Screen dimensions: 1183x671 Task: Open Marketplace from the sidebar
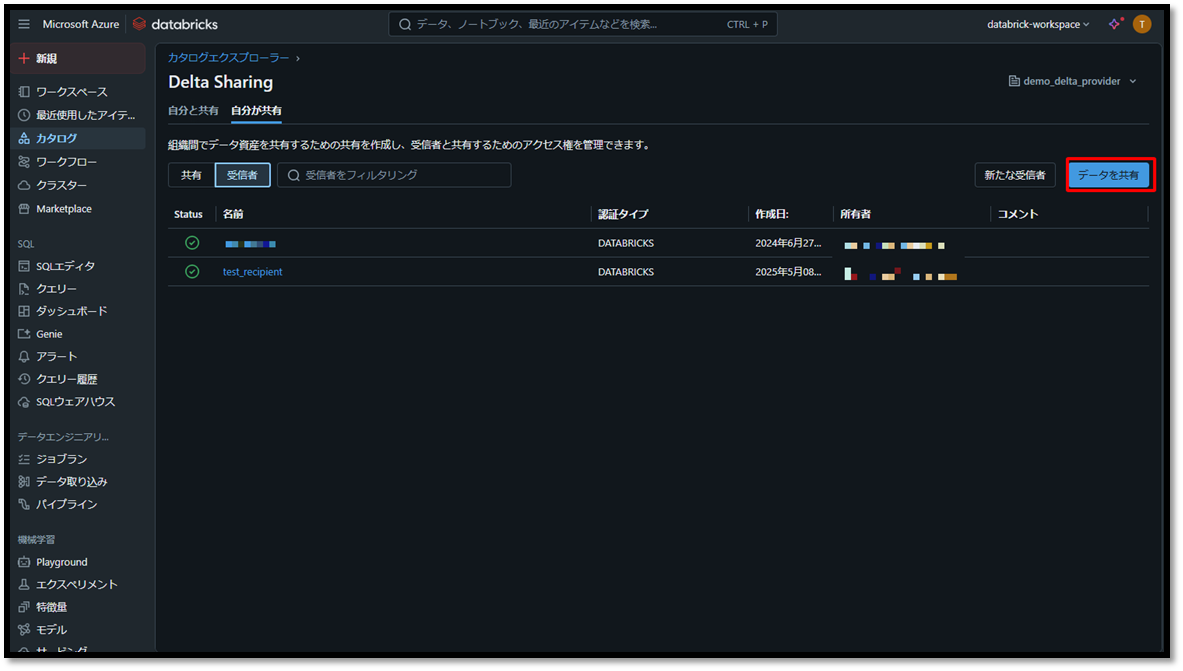point(63,209)
